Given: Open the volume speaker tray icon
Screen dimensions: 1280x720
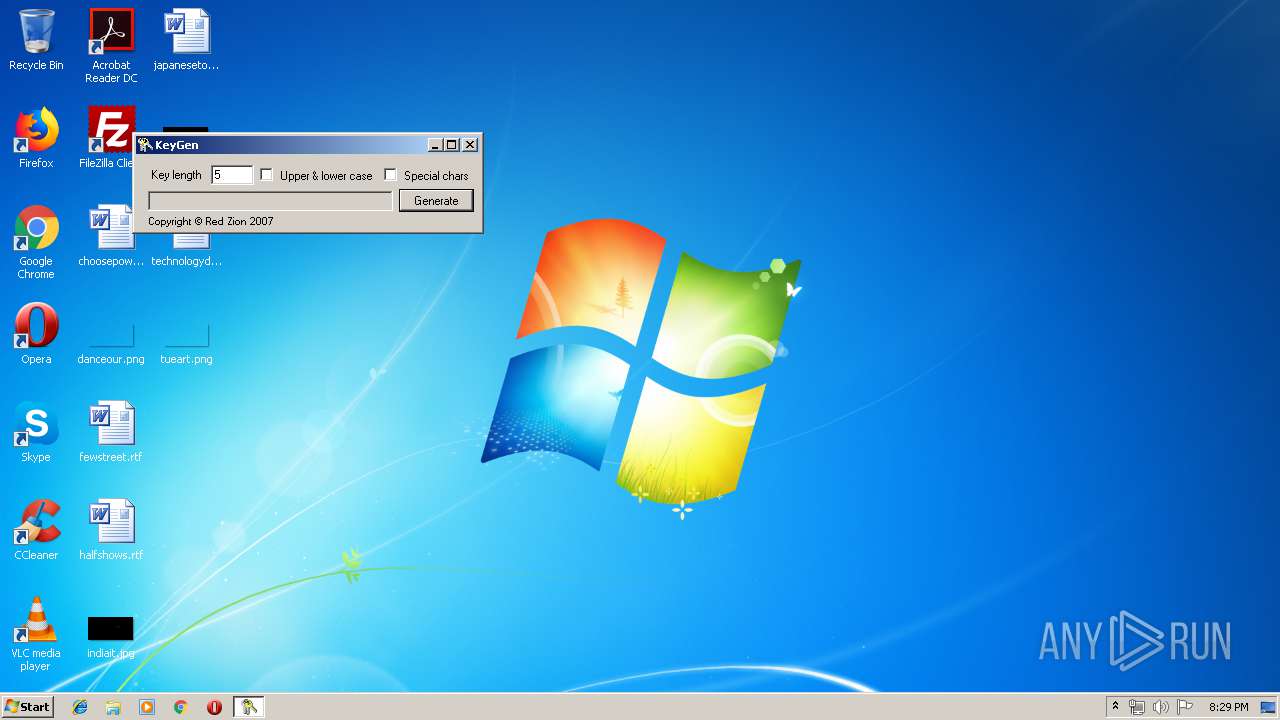Looking at the screenshot, I should (1160, 707).
